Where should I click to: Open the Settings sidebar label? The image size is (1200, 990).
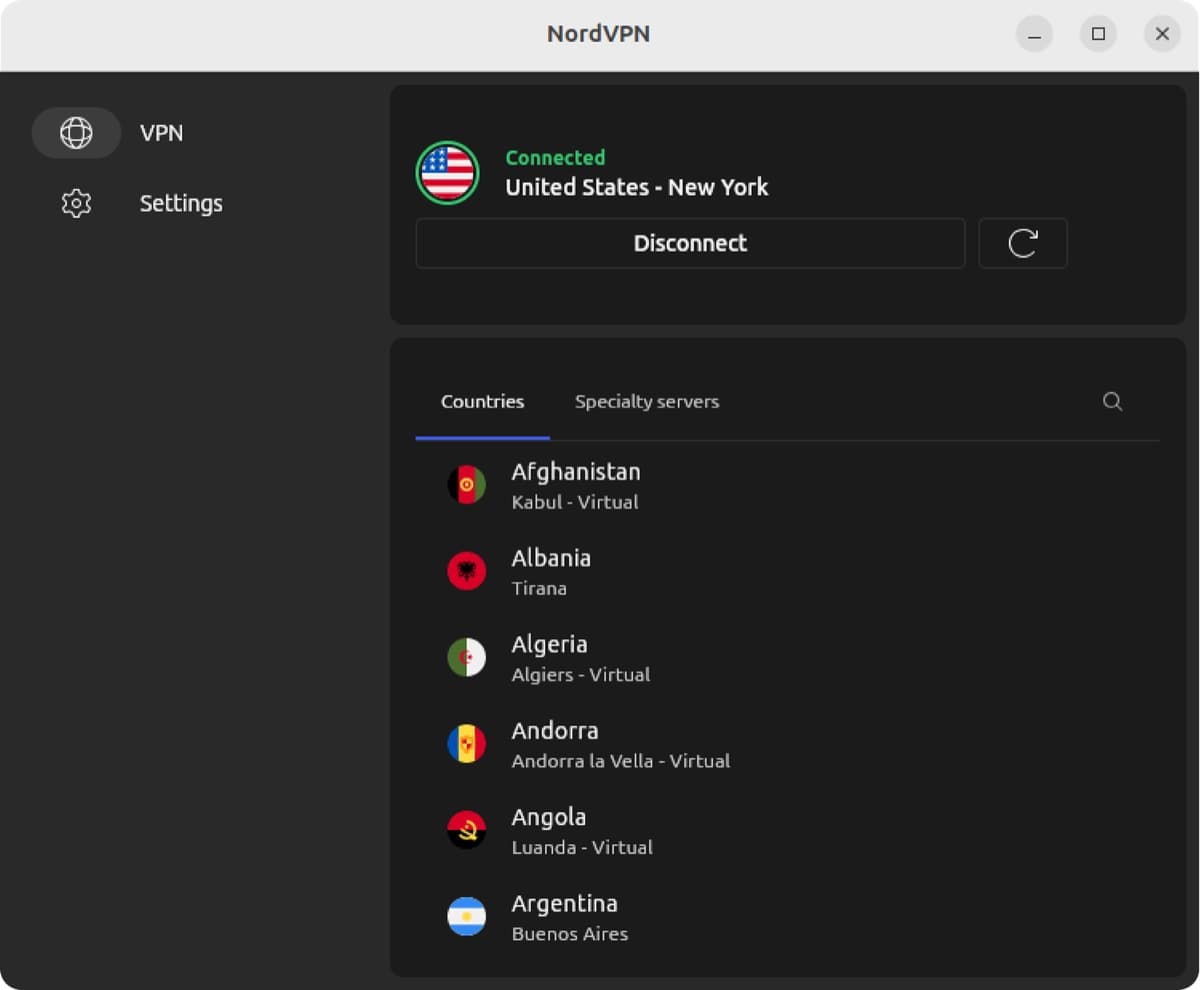pos(181,204)
